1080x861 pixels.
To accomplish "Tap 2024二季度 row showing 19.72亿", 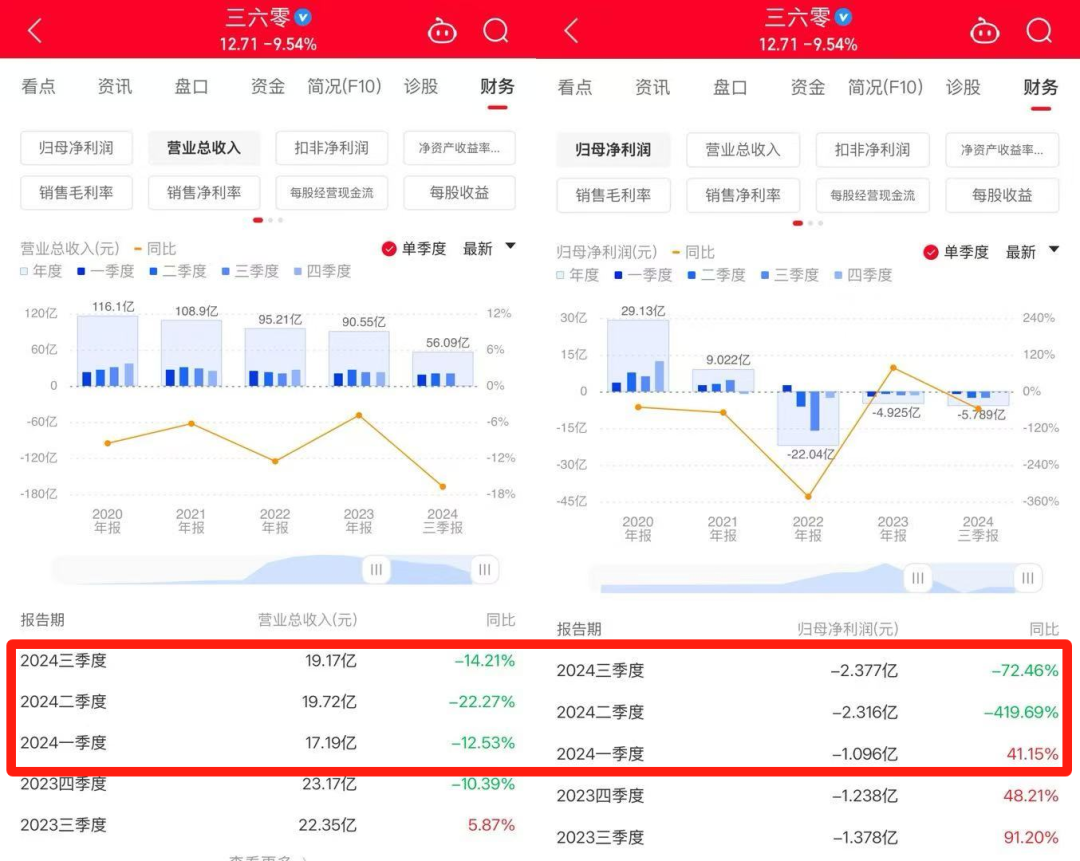I will click(x=267, y=702).
